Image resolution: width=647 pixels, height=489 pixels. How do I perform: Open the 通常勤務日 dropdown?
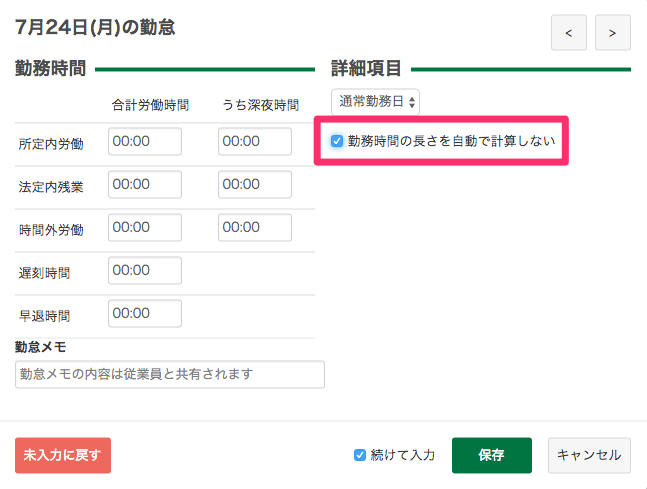pyautogui.click(x=376, y=101)
